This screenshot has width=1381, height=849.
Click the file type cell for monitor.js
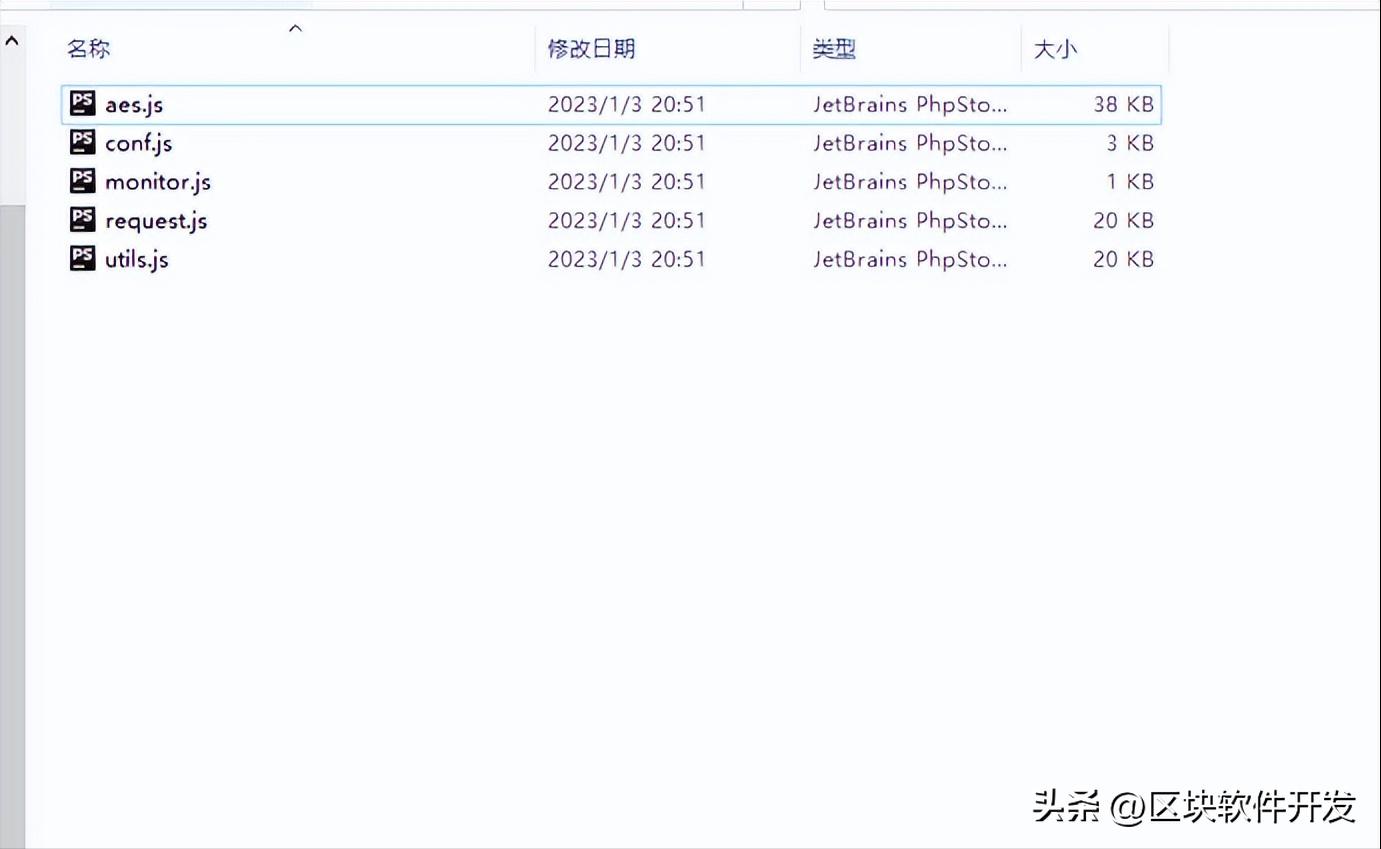(910, 182)
